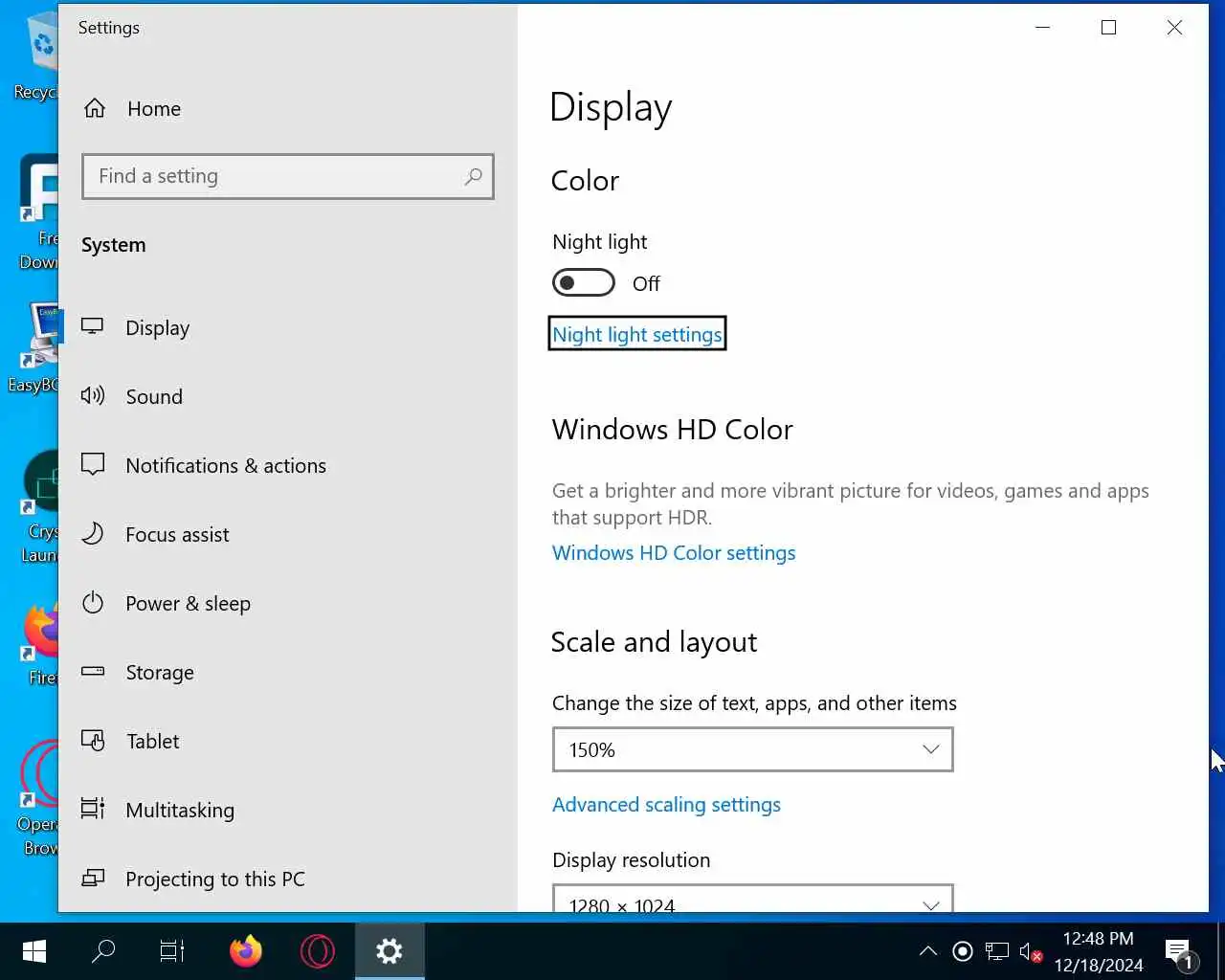The height and width of the screenshot is (980, 1225).
Task: Click the Multitasking icon in sidebar
Action: [x=93, y=810]
